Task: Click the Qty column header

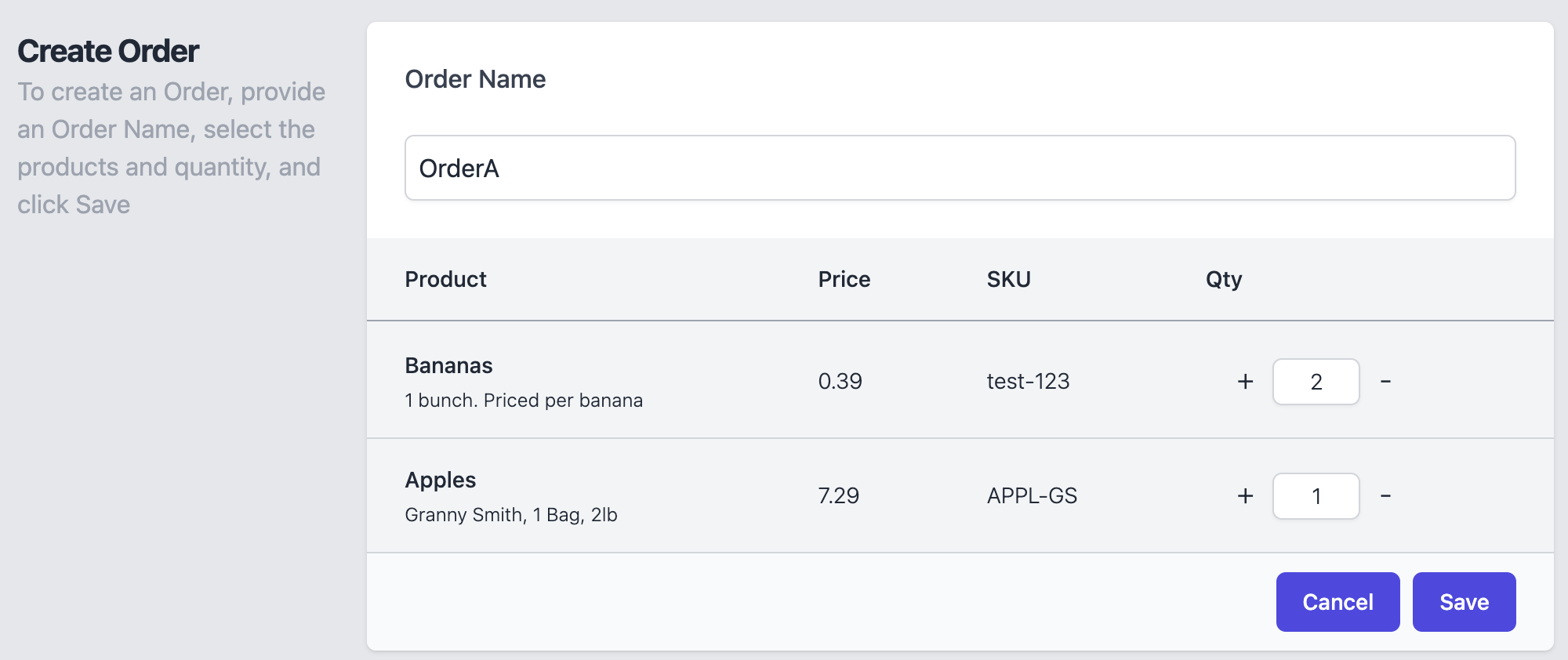Action: (1224, 280)
